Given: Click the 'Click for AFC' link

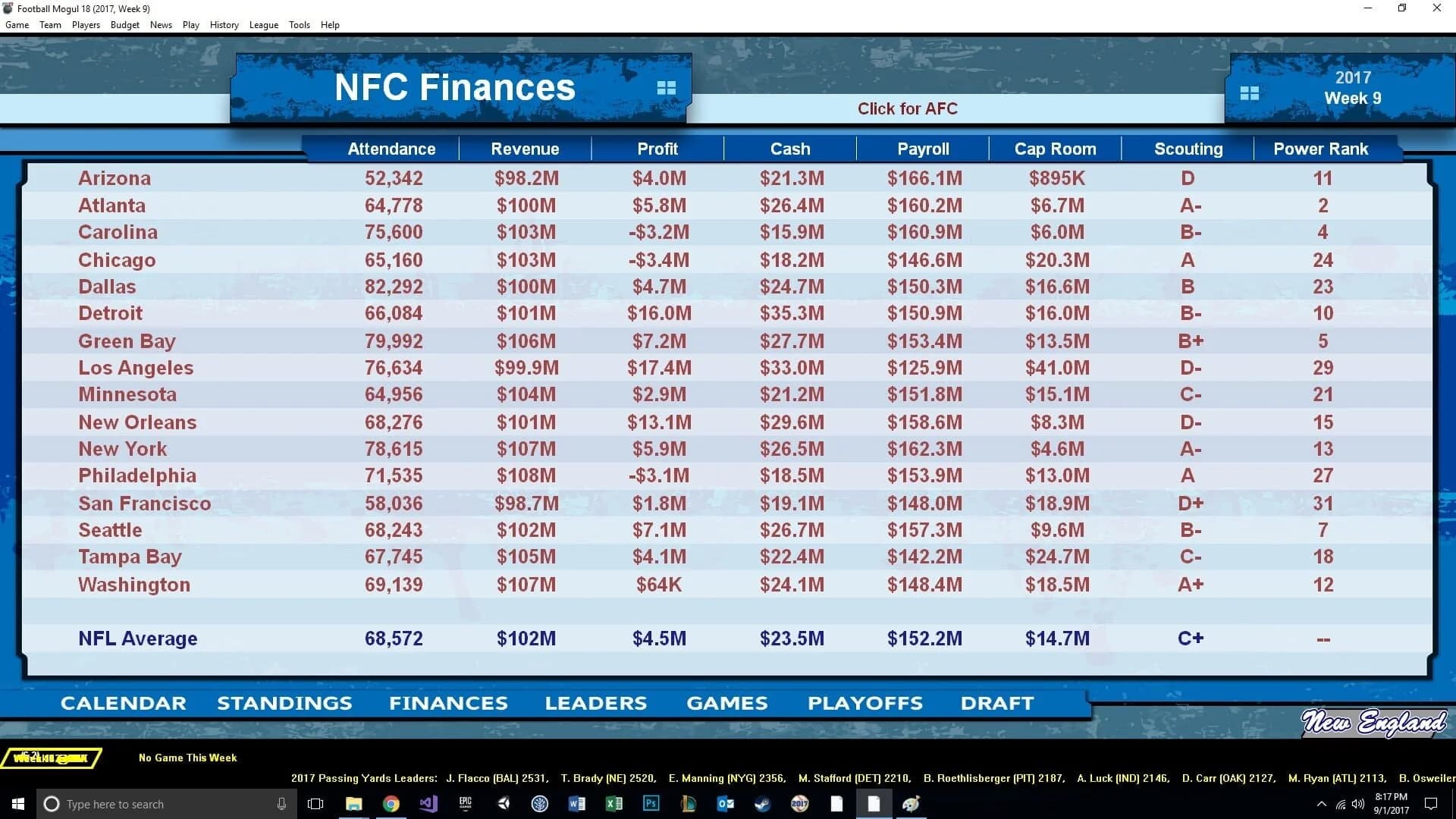Looking at the screenshot, I should pyautogui.click(x=907, y=108).
